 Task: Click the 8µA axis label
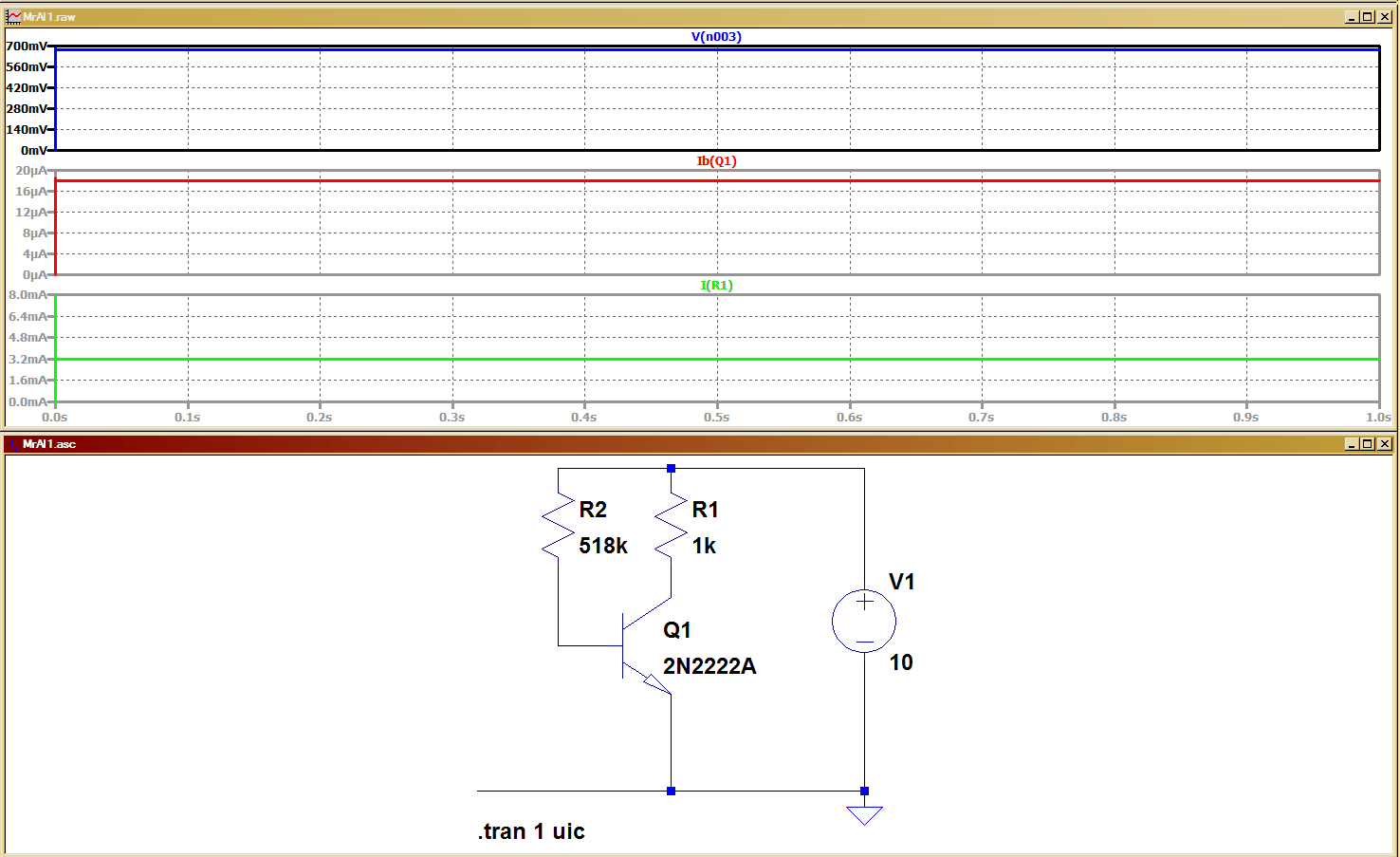[34, 233]
